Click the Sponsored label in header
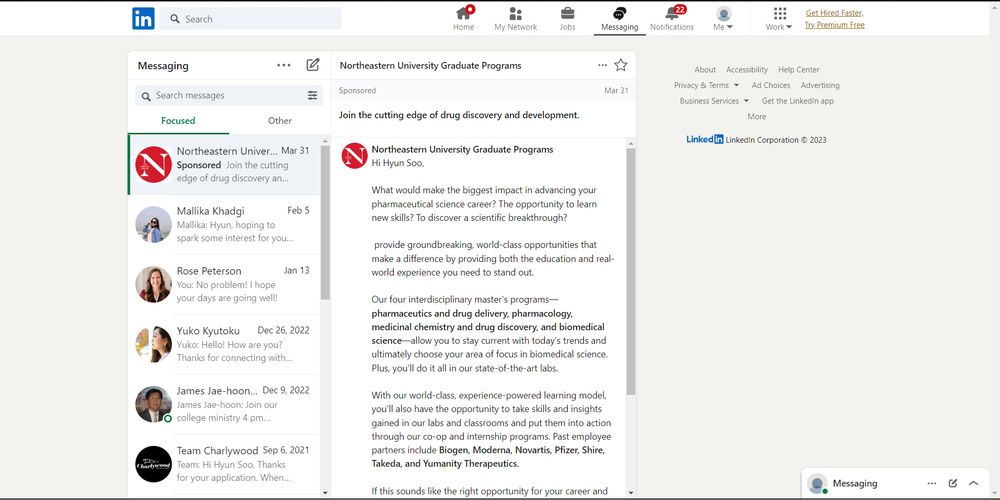Viewport: 1000px width, 500px height. (357, 91)
